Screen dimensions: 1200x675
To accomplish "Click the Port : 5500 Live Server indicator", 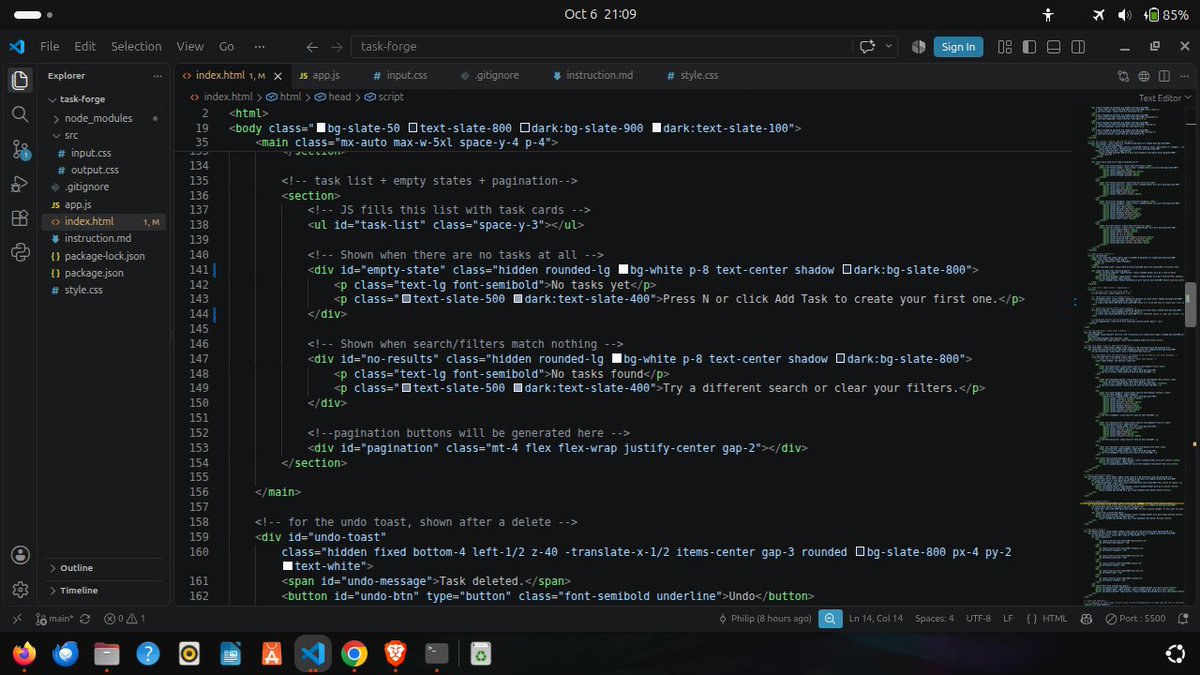I will (x=1135, y=618).
